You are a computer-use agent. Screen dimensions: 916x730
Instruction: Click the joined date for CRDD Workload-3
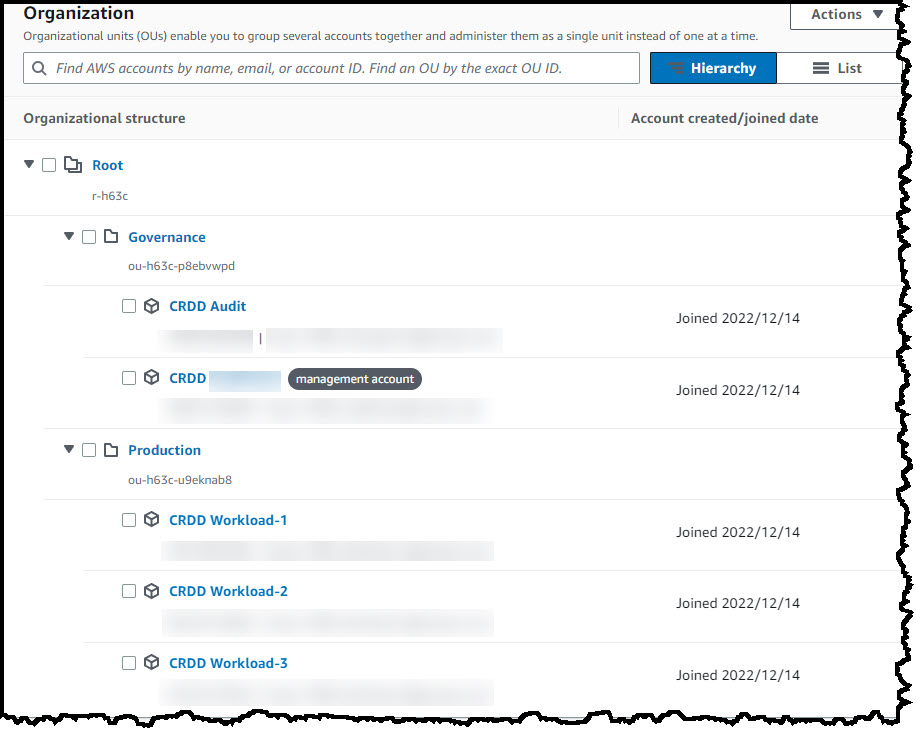click(x=738, y=675)
